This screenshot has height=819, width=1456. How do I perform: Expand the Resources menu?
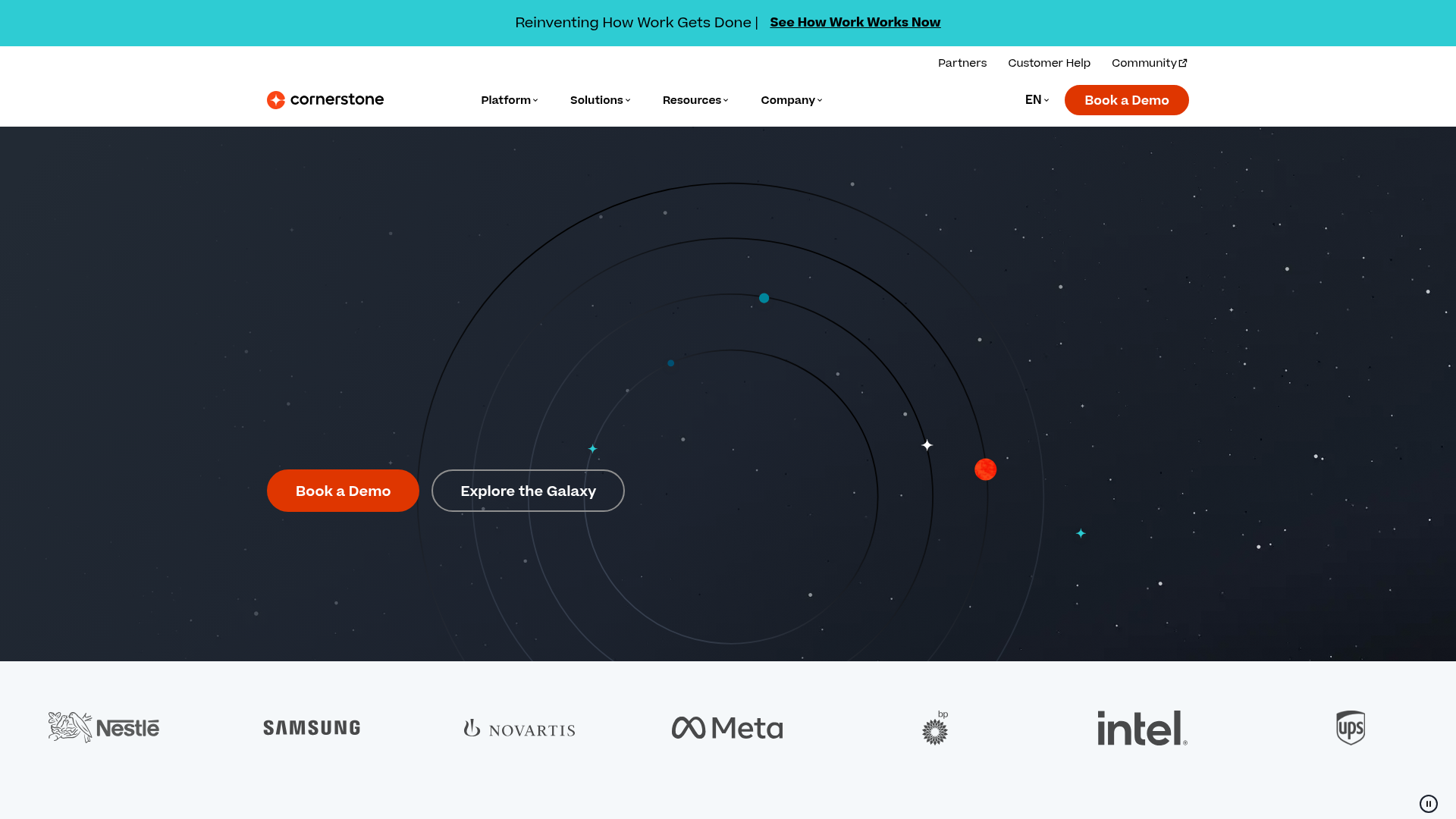click(x=694, y=99)
